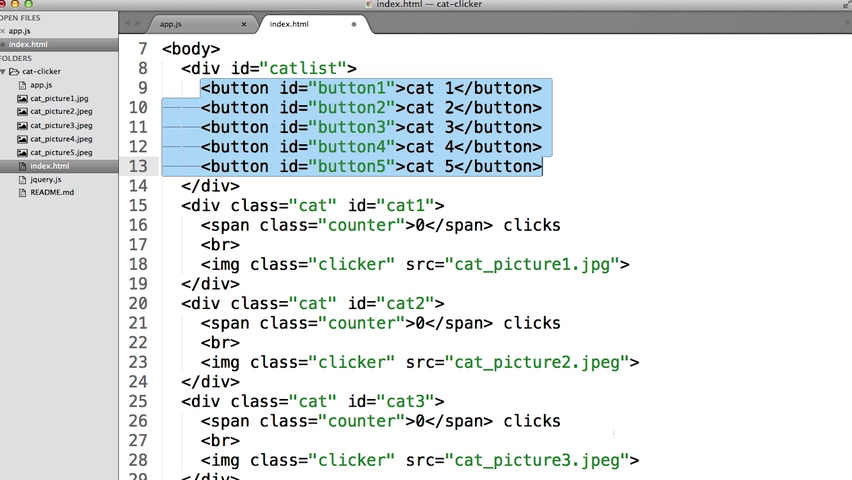852x480 pixels.
Task: Click image icon of cat_picture3.jpeg
Action: [22, 126]
